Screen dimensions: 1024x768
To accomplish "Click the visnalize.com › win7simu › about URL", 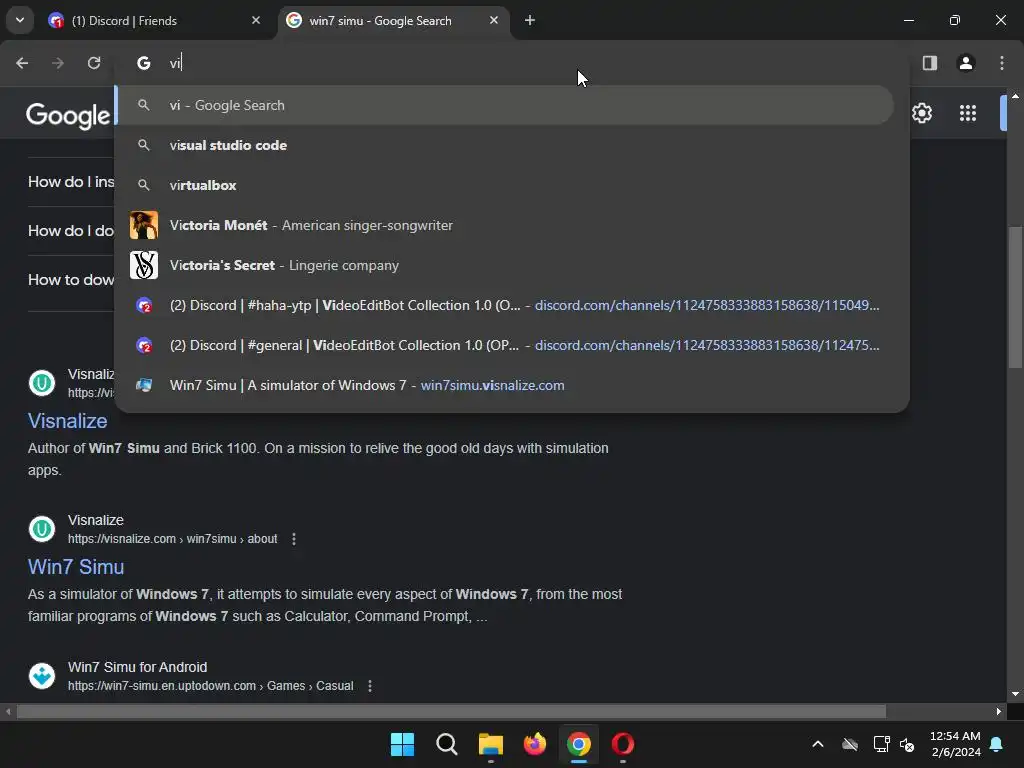I will point(172,539).
